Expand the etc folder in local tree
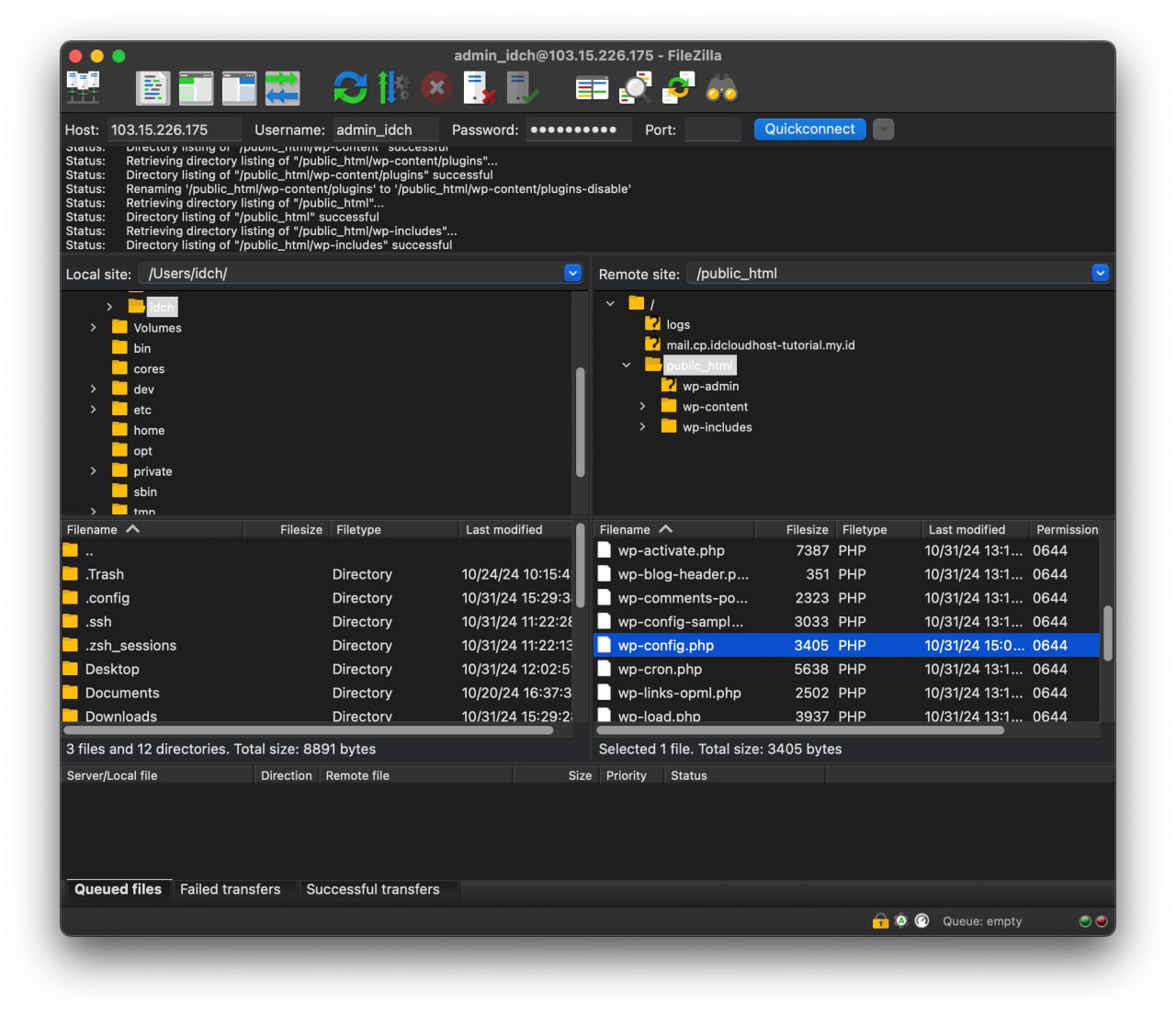1176x1016 pixels. click(x=93, y=410)
